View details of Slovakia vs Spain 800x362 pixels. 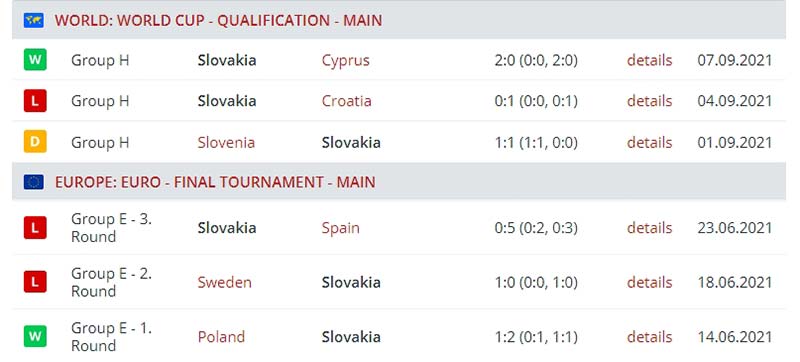(649, 227)
